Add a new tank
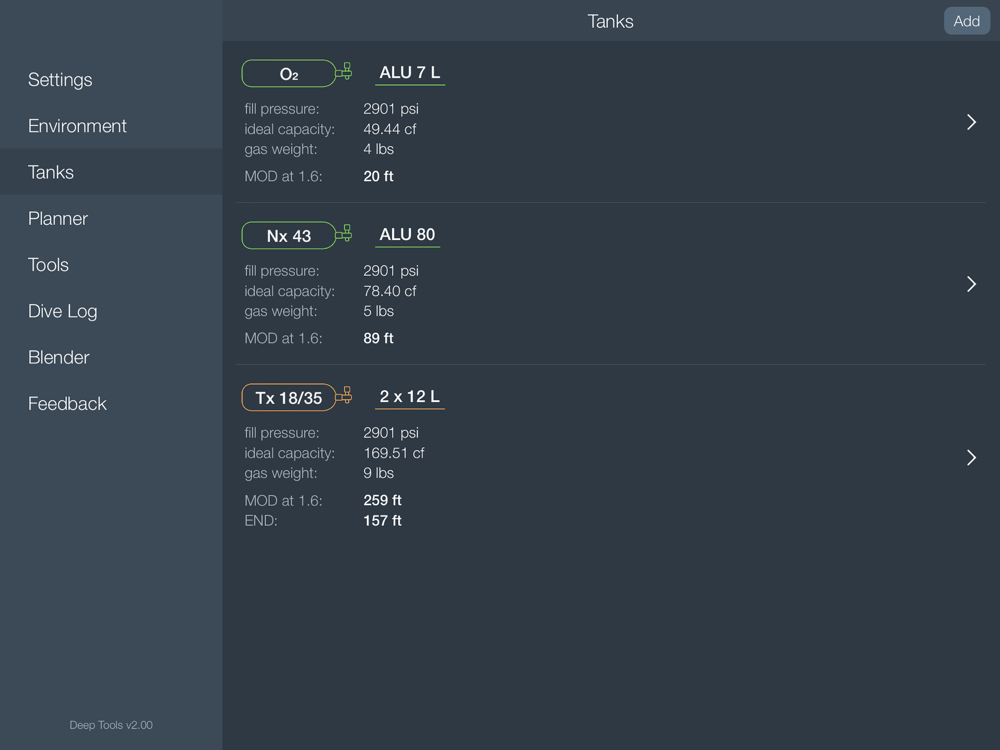The height and width of the screenshot is (750, 1000). [x=966, y=21]
